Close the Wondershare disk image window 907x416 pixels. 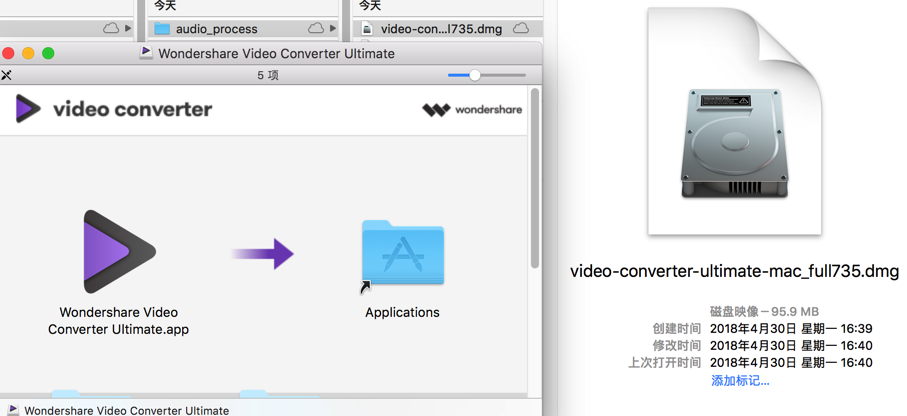tap(8, 53)
